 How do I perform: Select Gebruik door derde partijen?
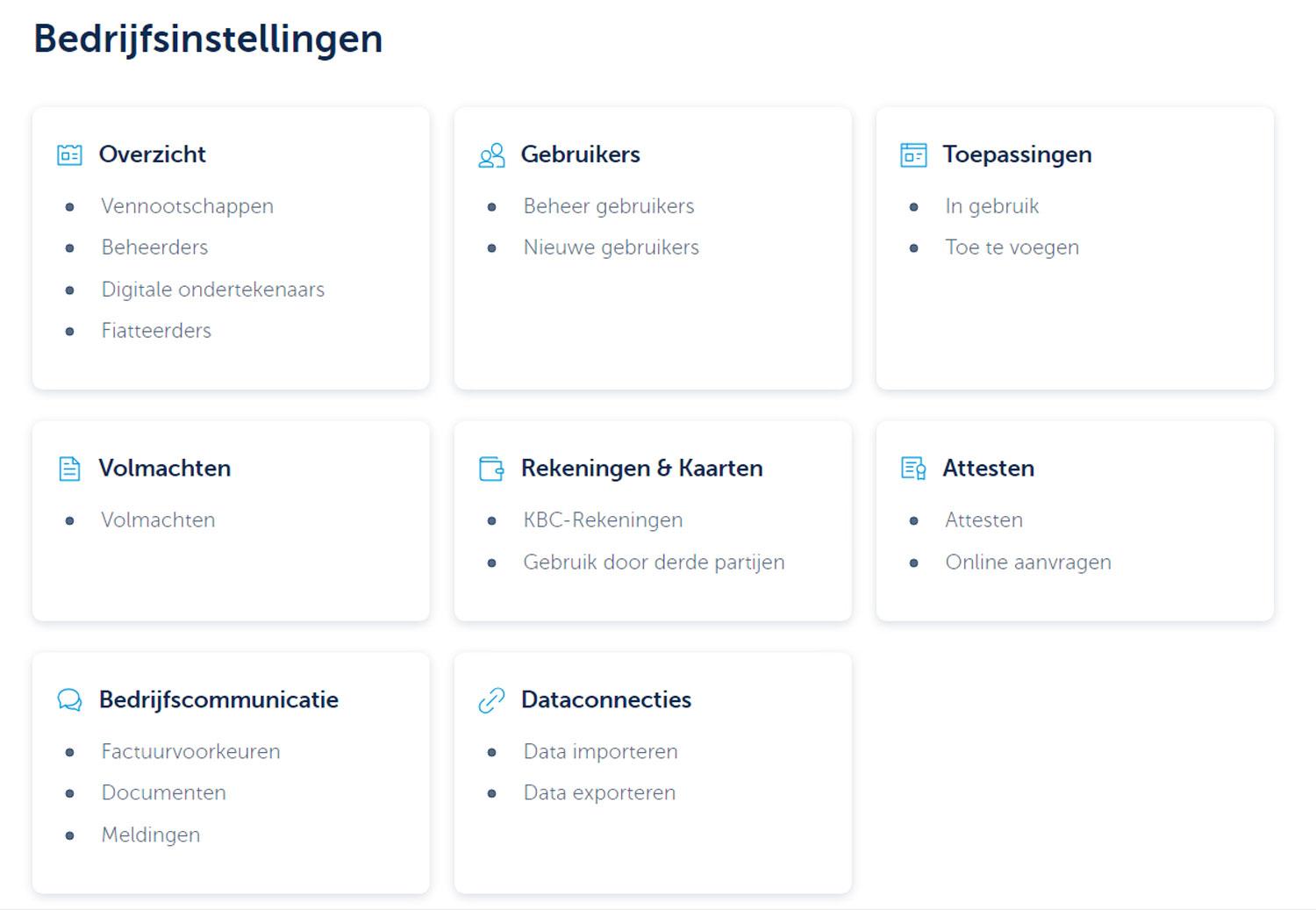click(x=654, y=562)
